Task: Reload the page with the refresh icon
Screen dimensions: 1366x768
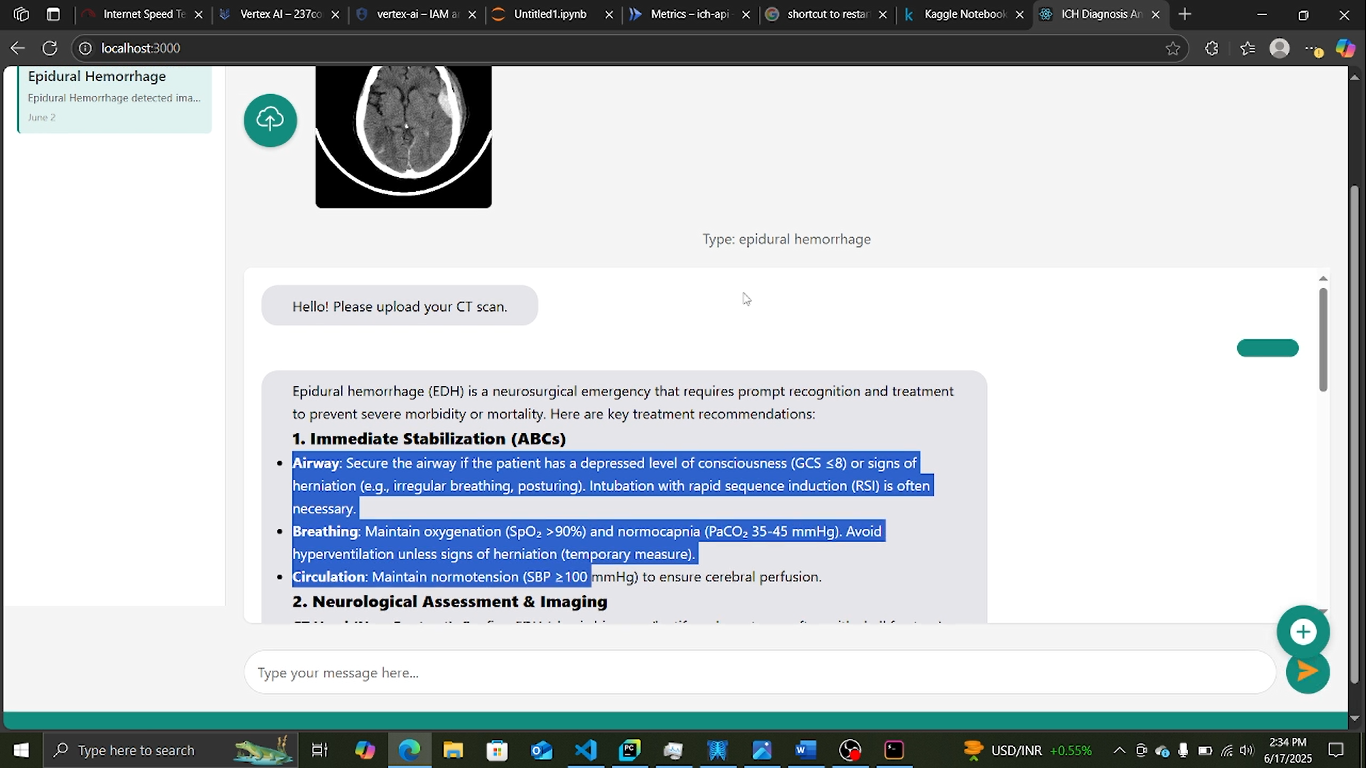Action: [x=50, y=48]
